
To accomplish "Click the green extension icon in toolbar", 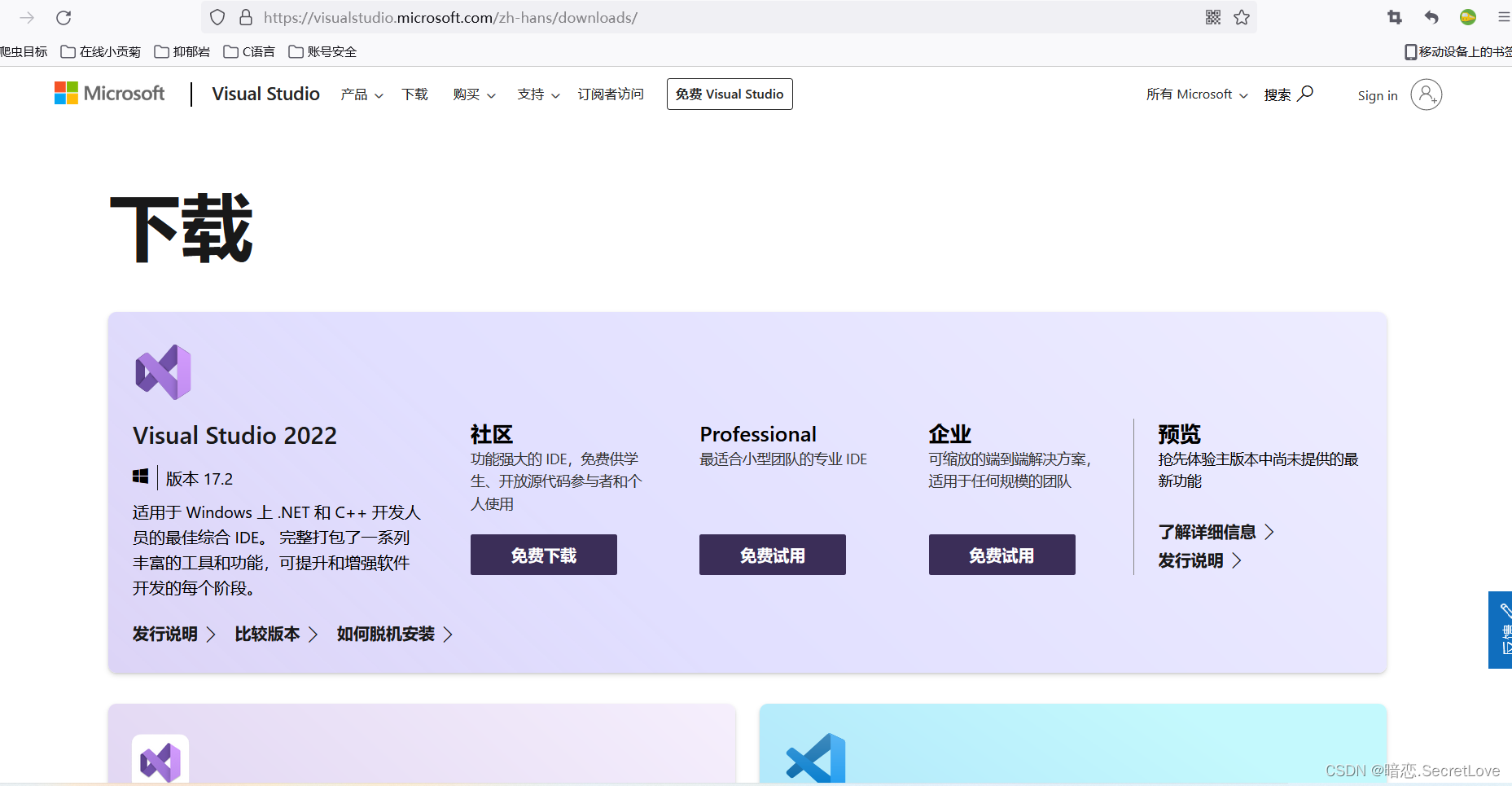I will pyautogui.click(x=1468, y=17).
